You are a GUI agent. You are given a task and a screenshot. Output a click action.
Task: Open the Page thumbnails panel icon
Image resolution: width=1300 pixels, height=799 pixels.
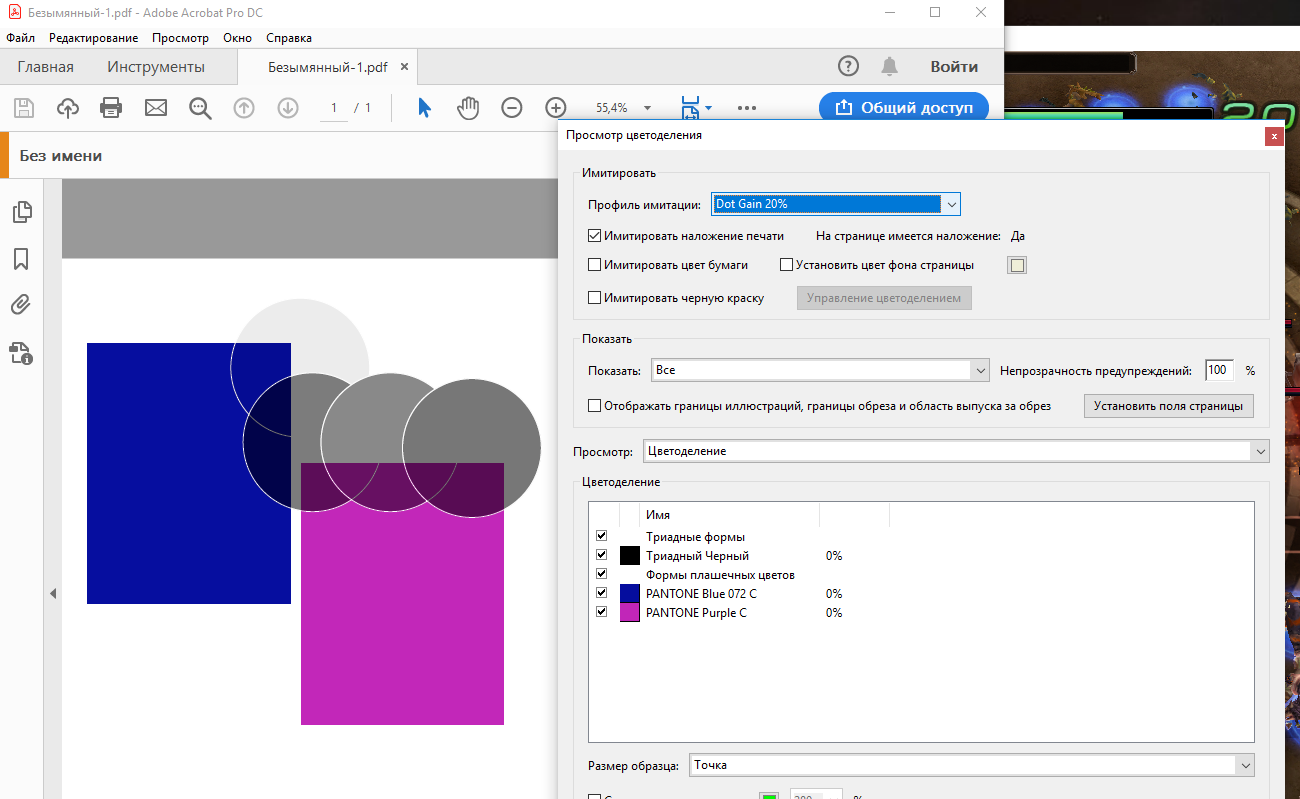[21, 212]
